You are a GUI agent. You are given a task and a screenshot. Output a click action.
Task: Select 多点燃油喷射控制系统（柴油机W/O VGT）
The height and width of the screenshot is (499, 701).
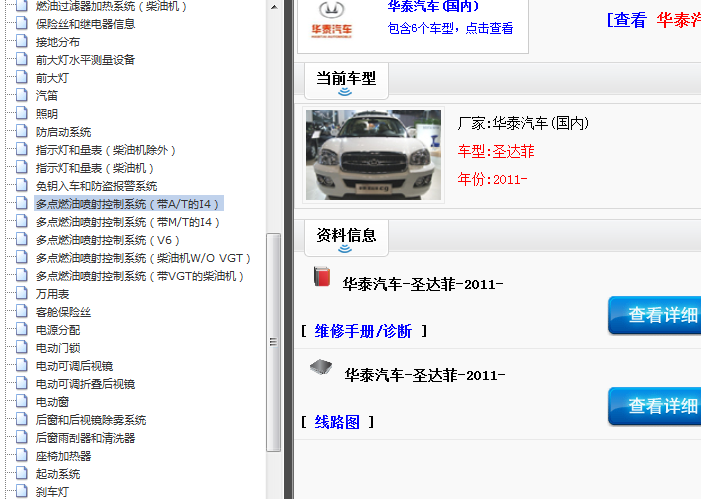[143, 258]
